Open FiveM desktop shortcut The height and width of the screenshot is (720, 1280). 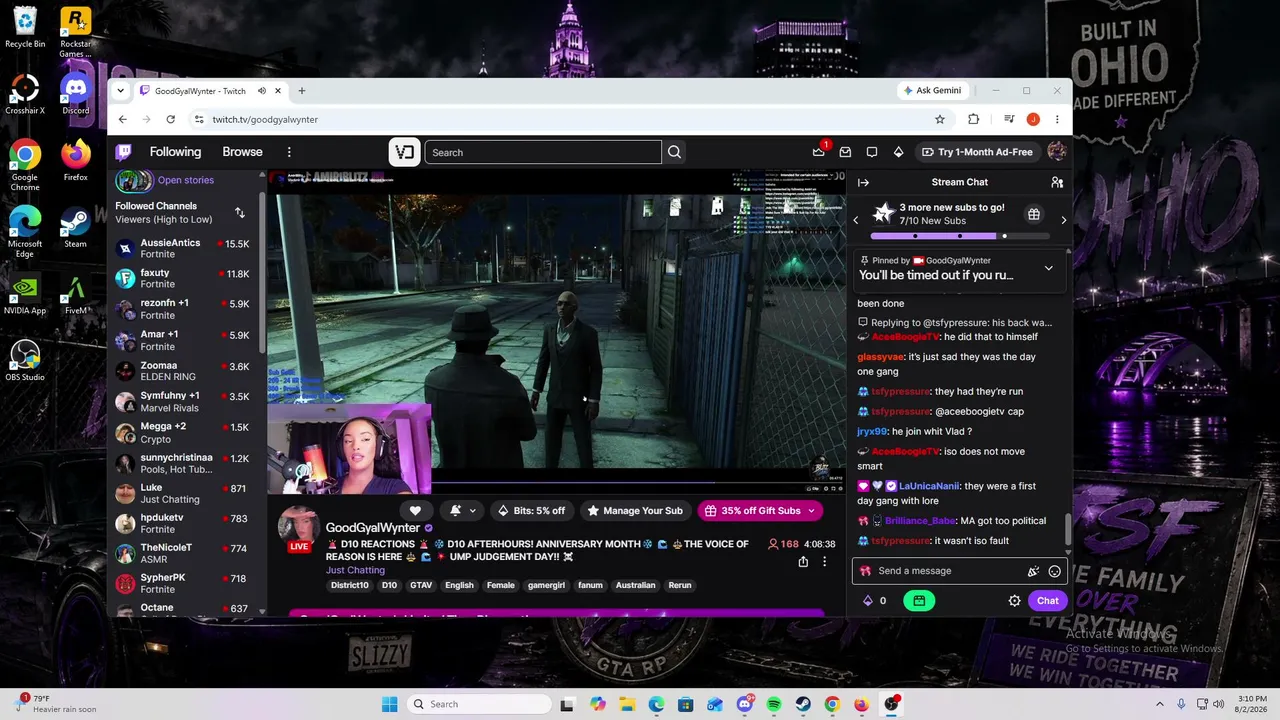[75, 294]
